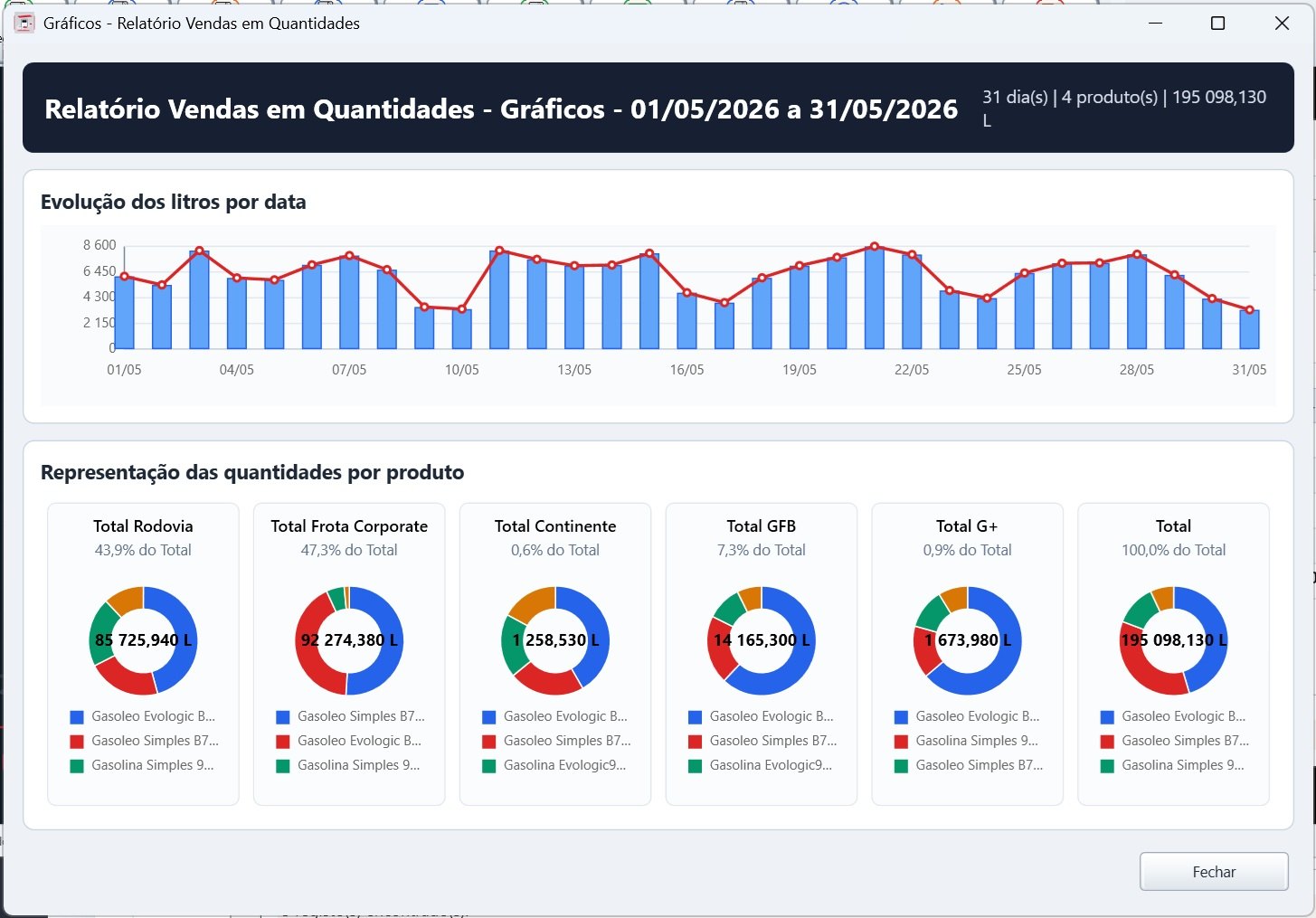
Task: Click the Total Frota Corporate donut chart
Action: click(x=349, y=640)
